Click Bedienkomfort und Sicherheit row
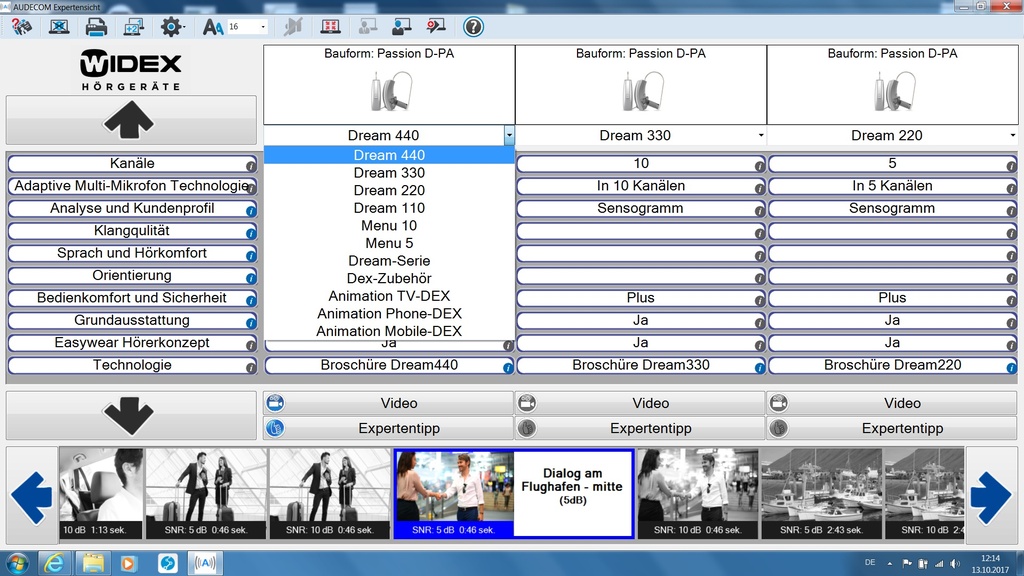1024x576 pixels. tap(132, 298)
